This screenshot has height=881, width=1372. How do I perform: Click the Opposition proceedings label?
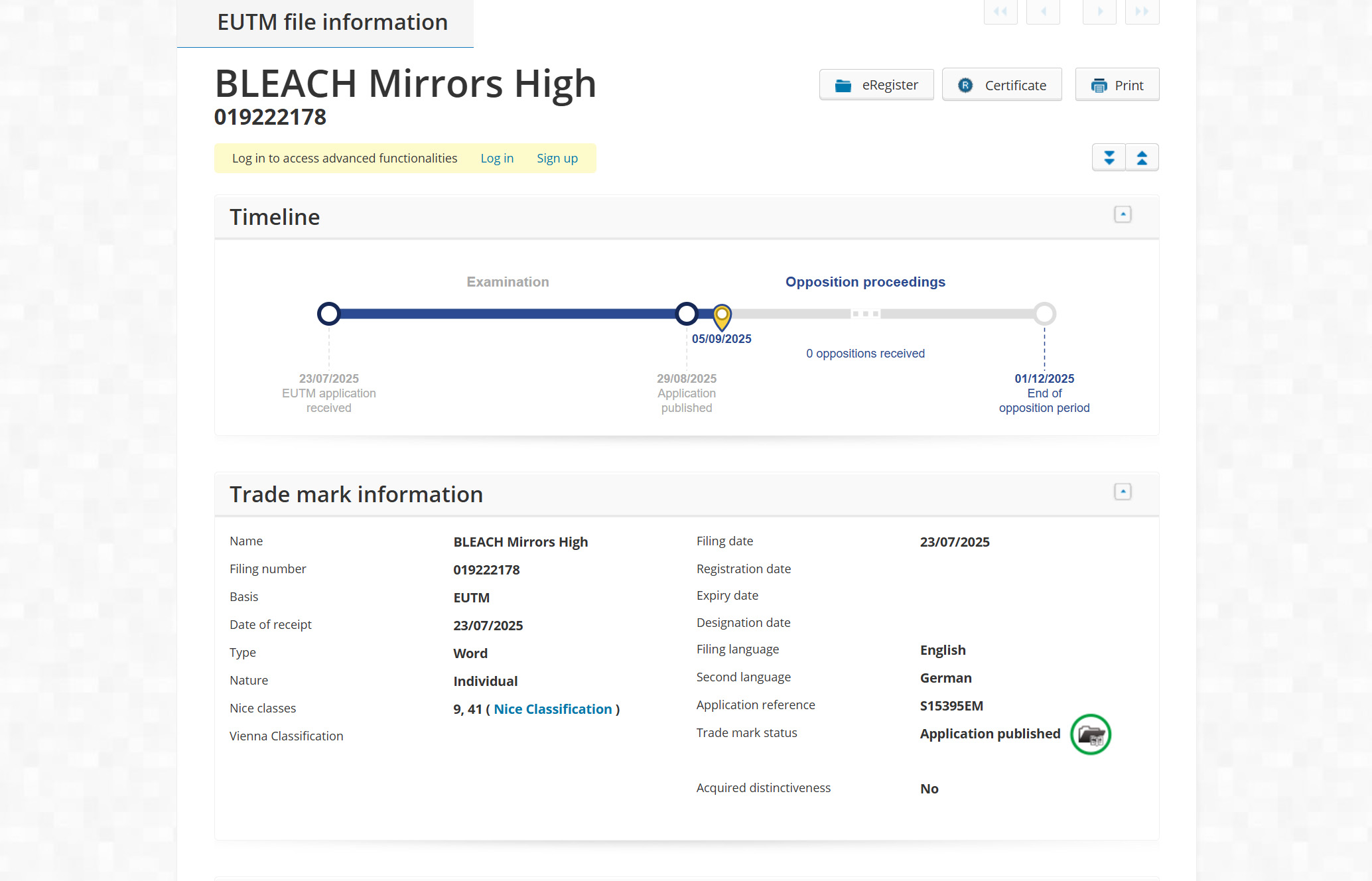tap(865, 282)
